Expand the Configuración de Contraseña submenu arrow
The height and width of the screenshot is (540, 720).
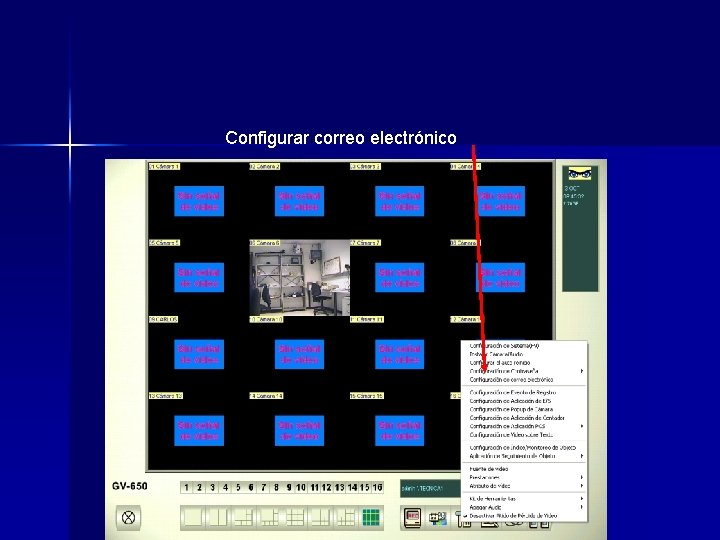[582, 371]
